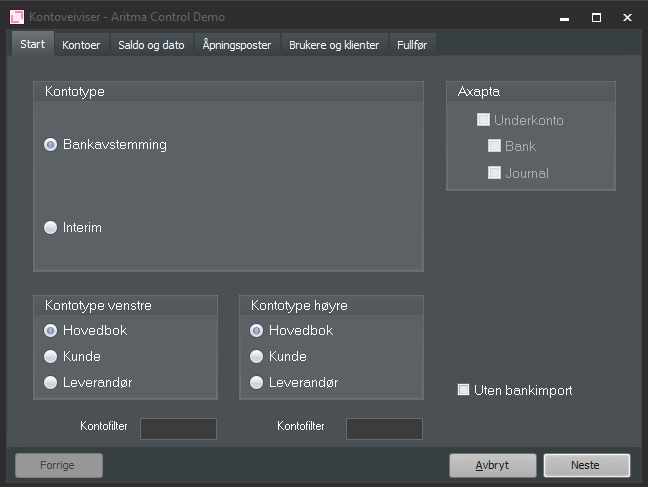Pick Leverandør under Kontotype høyre

tap(257, 382)
